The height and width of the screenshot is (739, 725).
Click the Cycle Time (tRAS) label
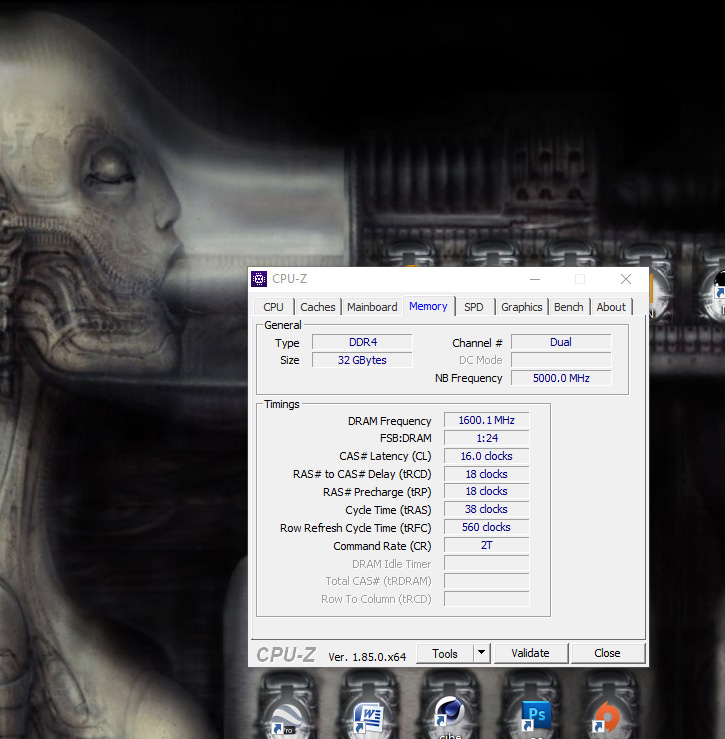coord(388,510)
